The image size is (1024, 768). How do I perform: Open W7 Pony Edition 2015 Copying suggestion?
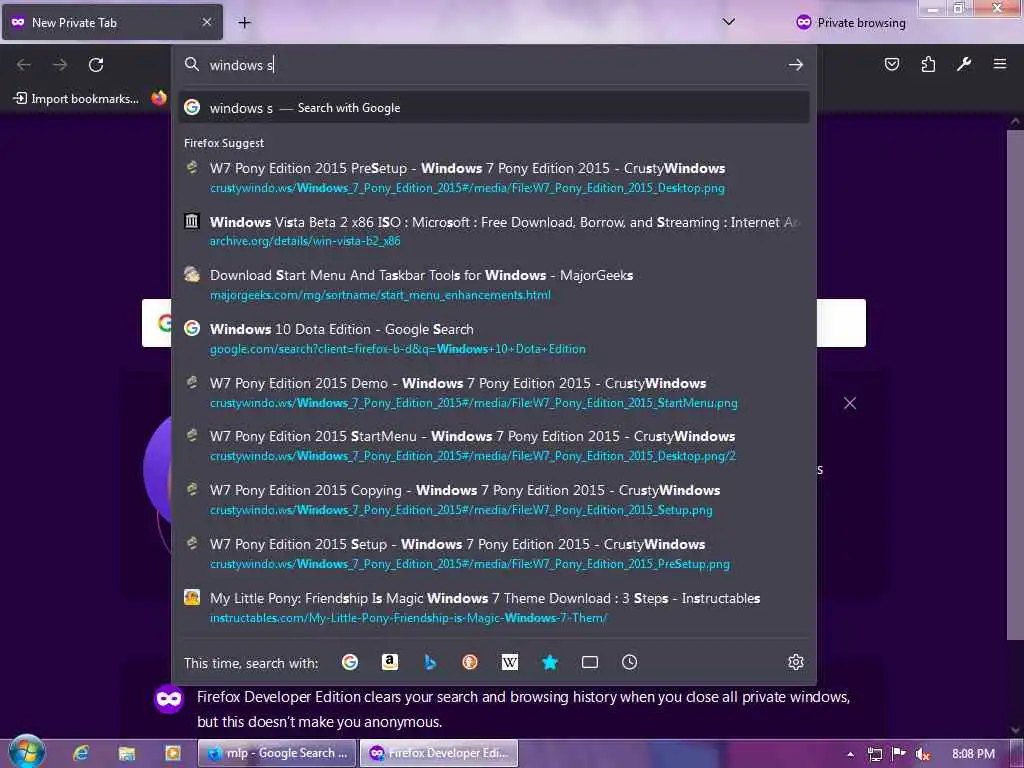point(494,500)
